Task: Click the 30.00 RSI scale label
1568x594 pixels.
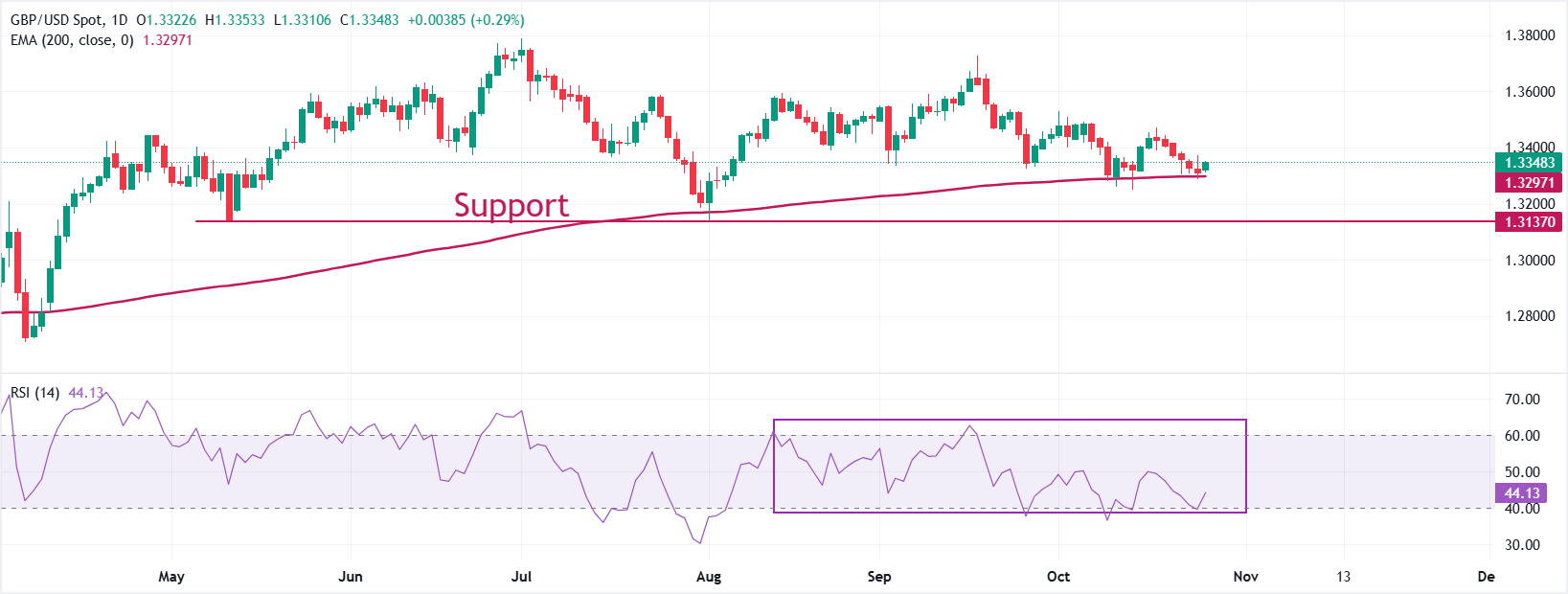Action: (x=1522, y=545)
